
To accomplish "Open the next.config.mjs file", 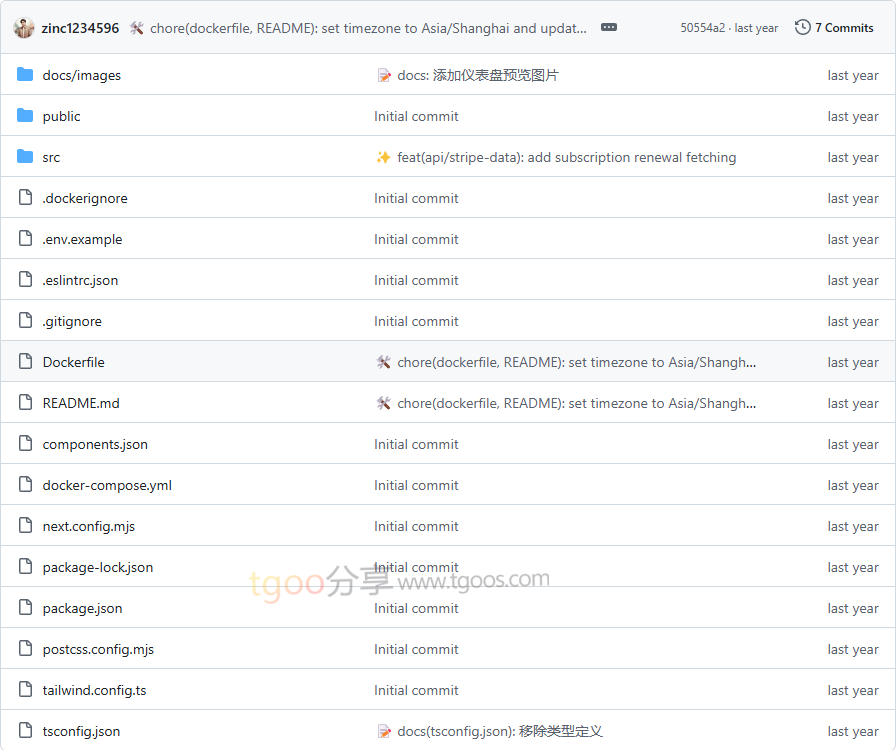I will (x=89, y=526).
